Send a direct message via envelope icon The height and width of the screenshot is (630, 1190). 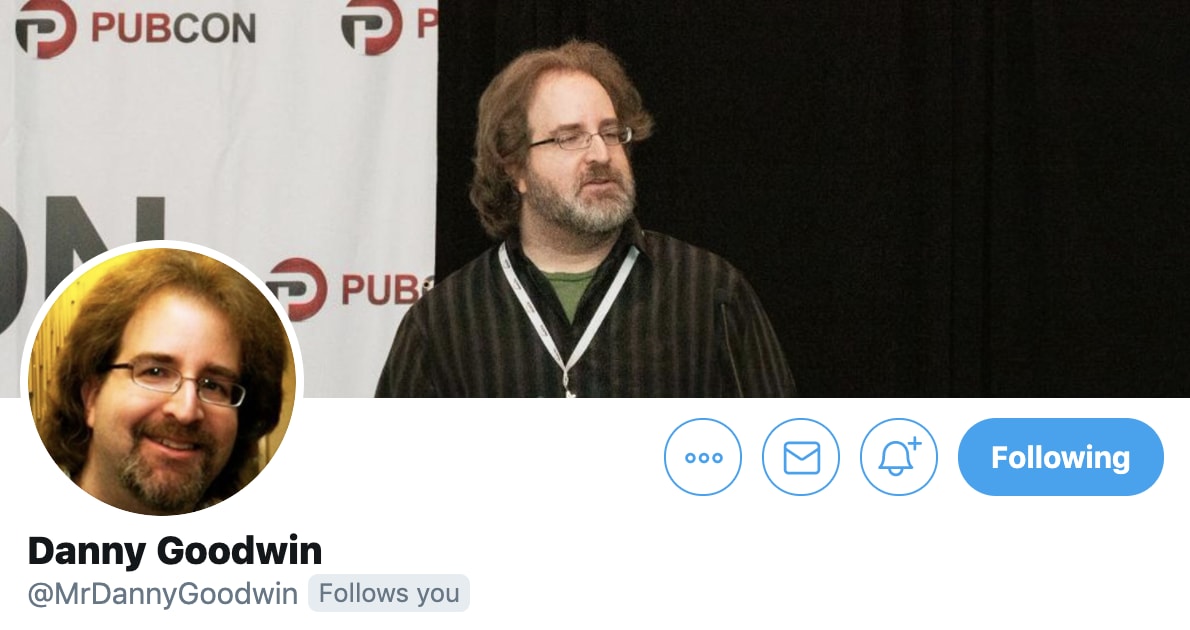(x=801, y=457)
